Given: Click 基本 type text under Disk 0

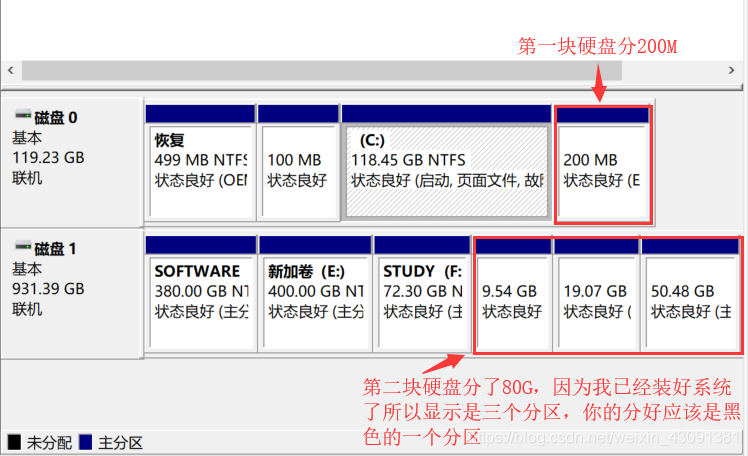Looking at the screenshot, I should tap(27, 138).
